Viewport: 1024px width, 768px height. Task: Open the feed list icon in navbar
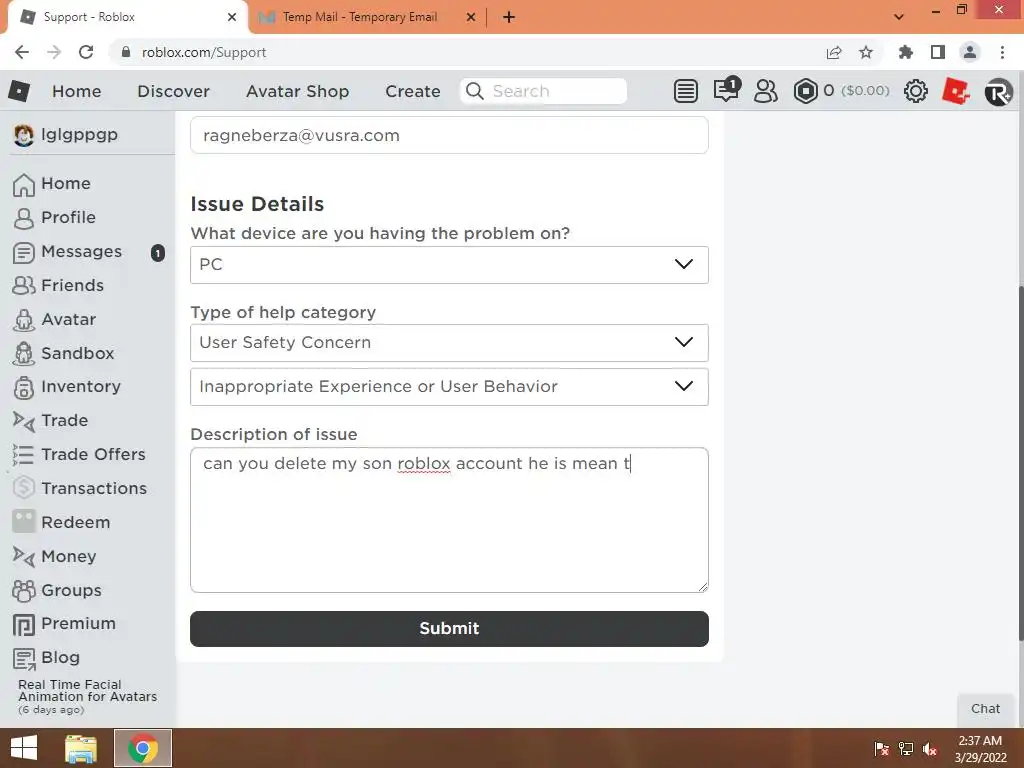685,91
